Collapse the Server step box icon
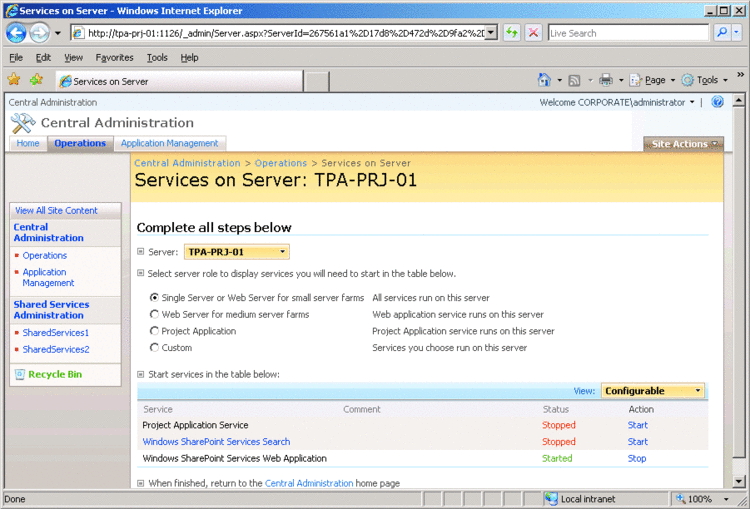This screenshot has width=750, height=509. click(141, 252)
